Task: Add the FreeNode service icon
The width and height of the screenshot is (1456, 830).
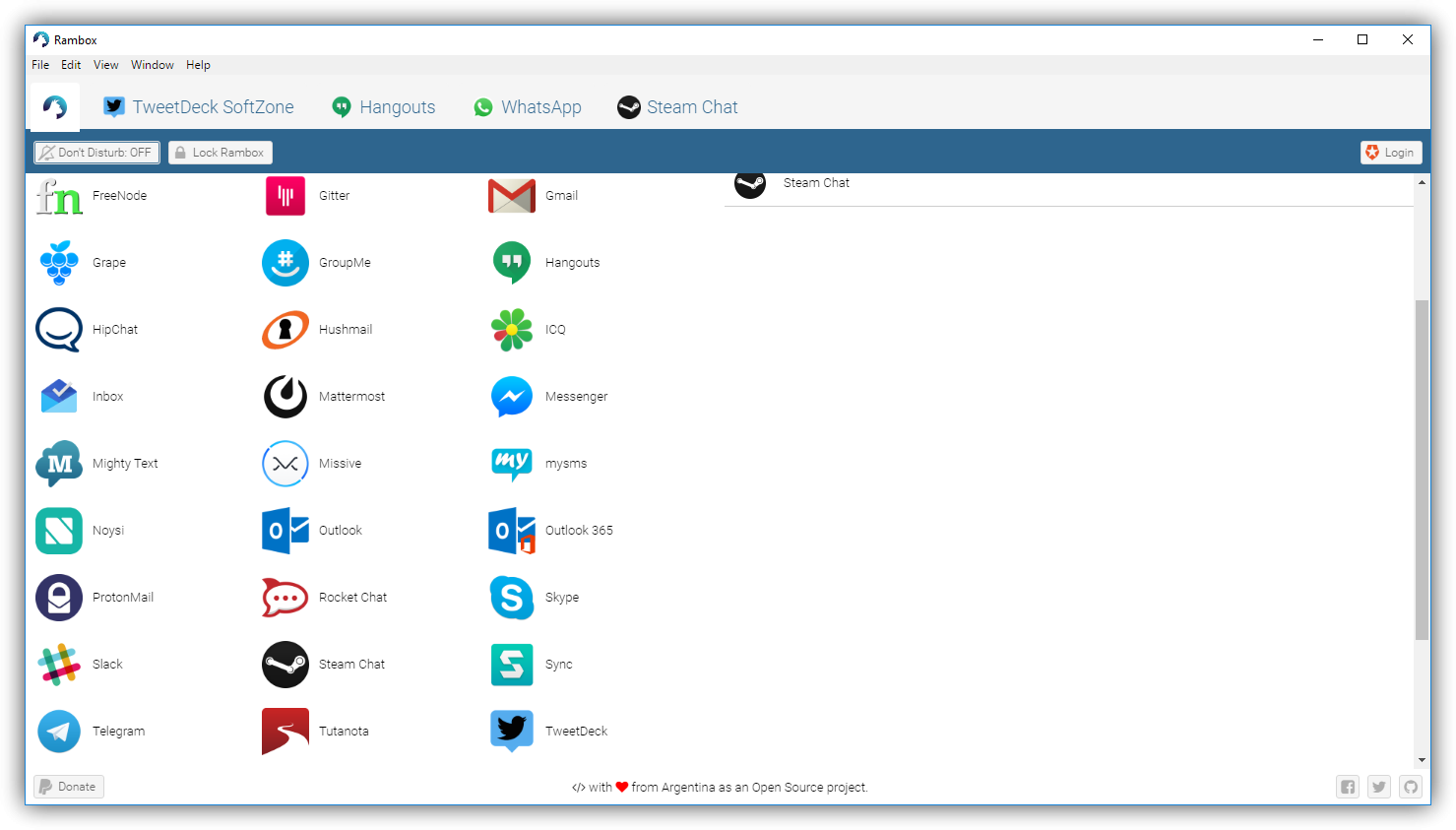Action: (x=59, y=196)
